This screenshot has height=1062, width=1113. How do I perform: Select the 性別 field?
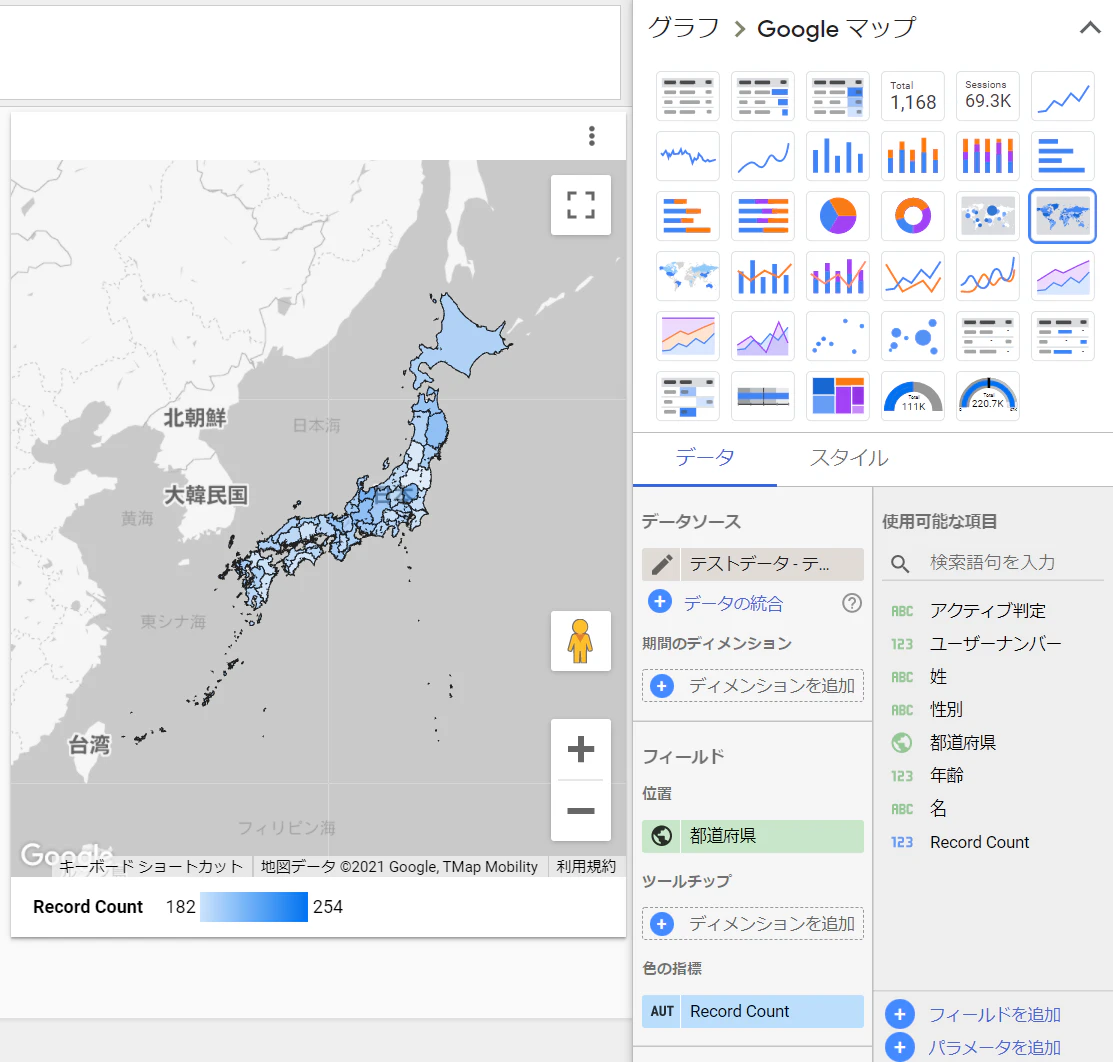[946, 710]
